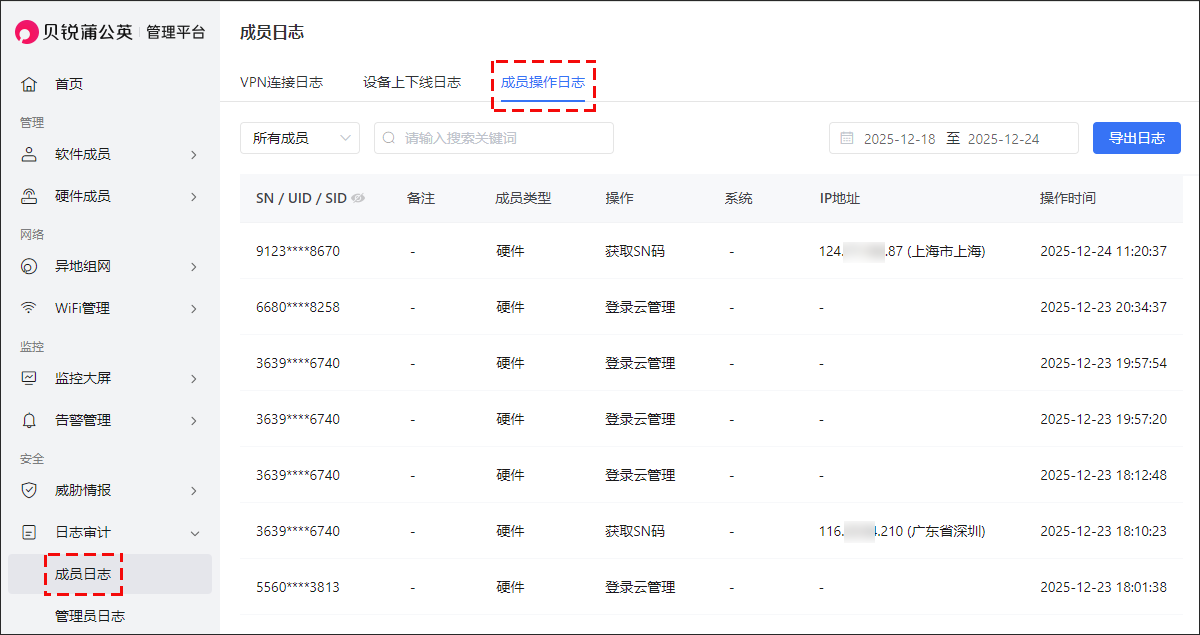
Task: Open 管理员日志 in the sidebar
Action: point(90,616)
